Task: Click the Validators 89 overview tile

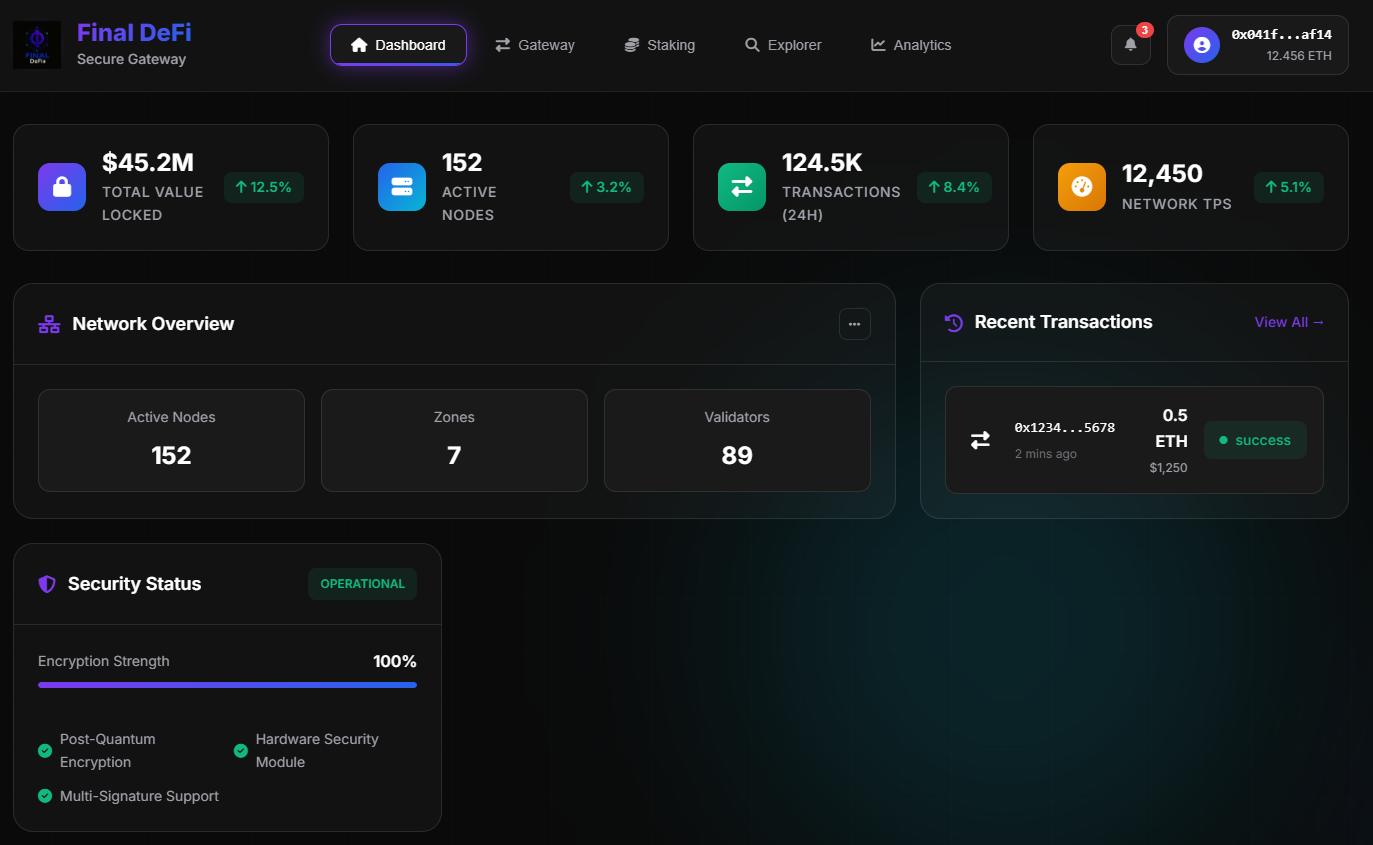Action: click(x=737, y=440)
